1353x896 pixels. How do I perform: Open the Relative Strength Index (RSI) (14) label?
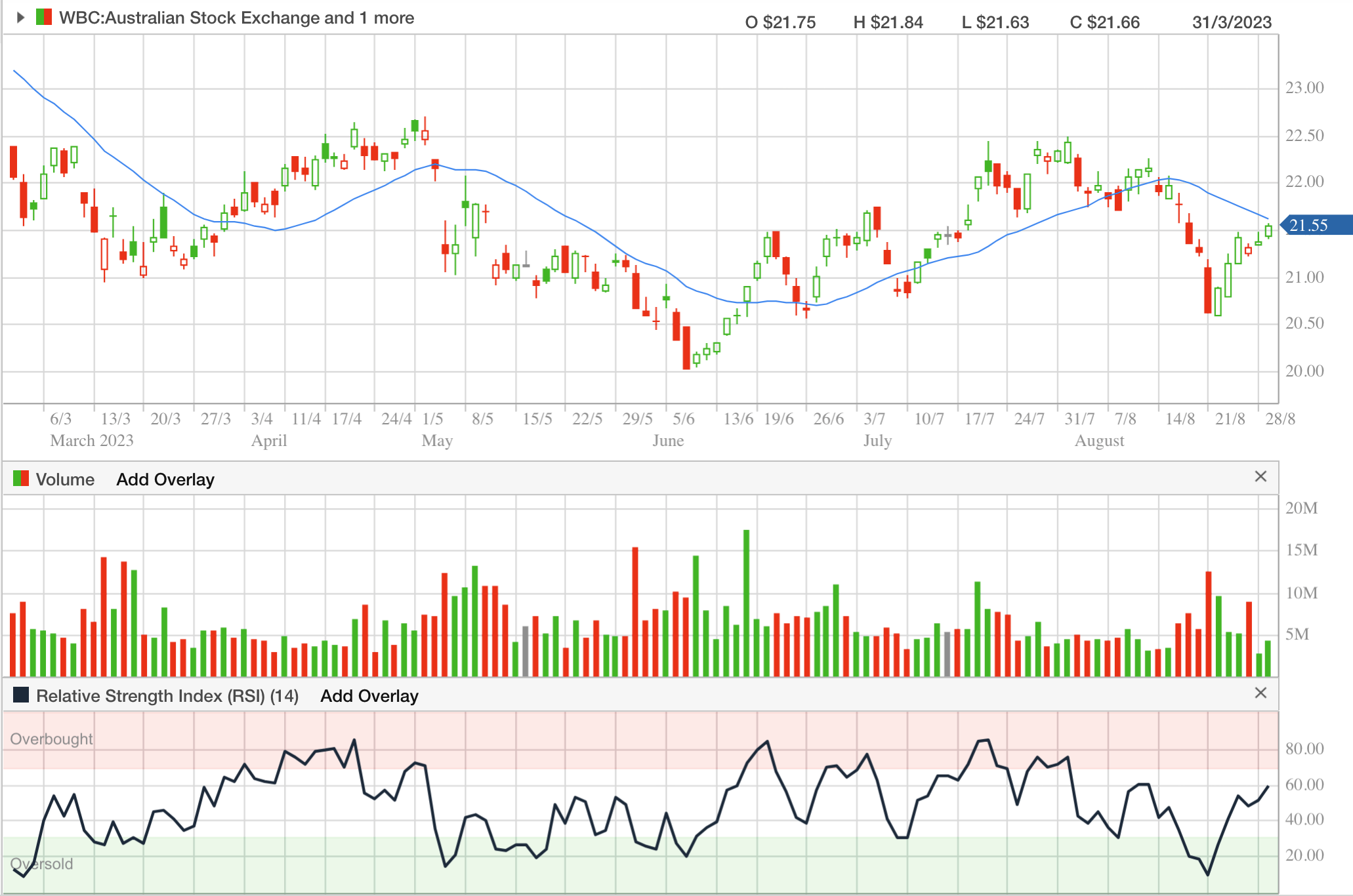[x=167, y=696]
